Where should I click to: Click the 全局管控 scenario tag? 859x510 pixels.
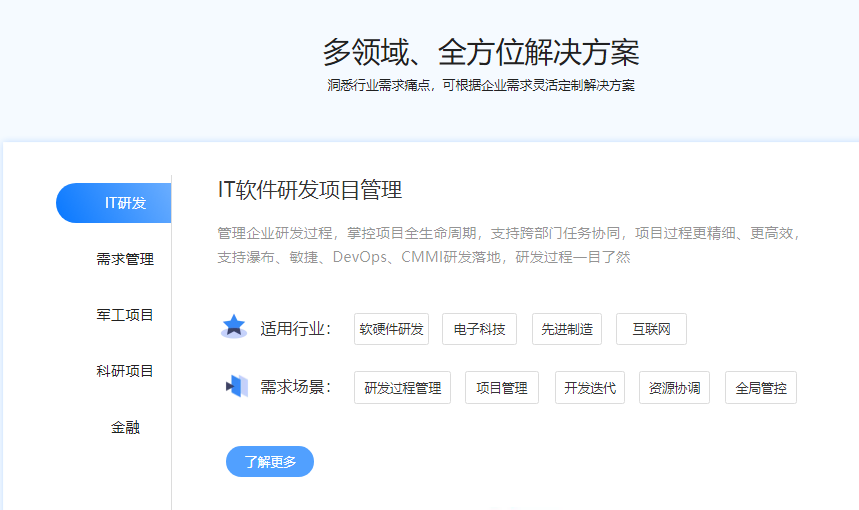coord(761,387)
